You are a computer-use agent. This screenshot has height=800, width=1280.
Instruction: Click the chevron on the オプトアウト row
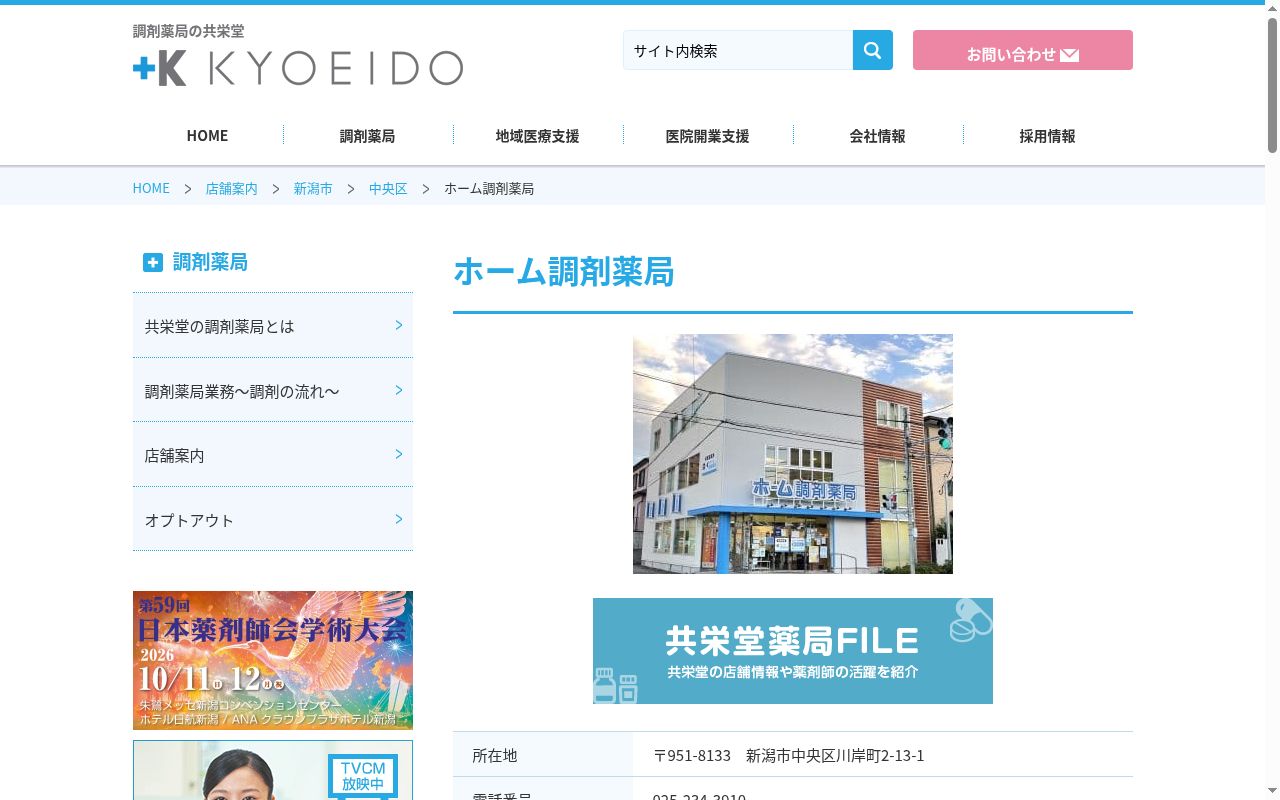click(399, 519)
